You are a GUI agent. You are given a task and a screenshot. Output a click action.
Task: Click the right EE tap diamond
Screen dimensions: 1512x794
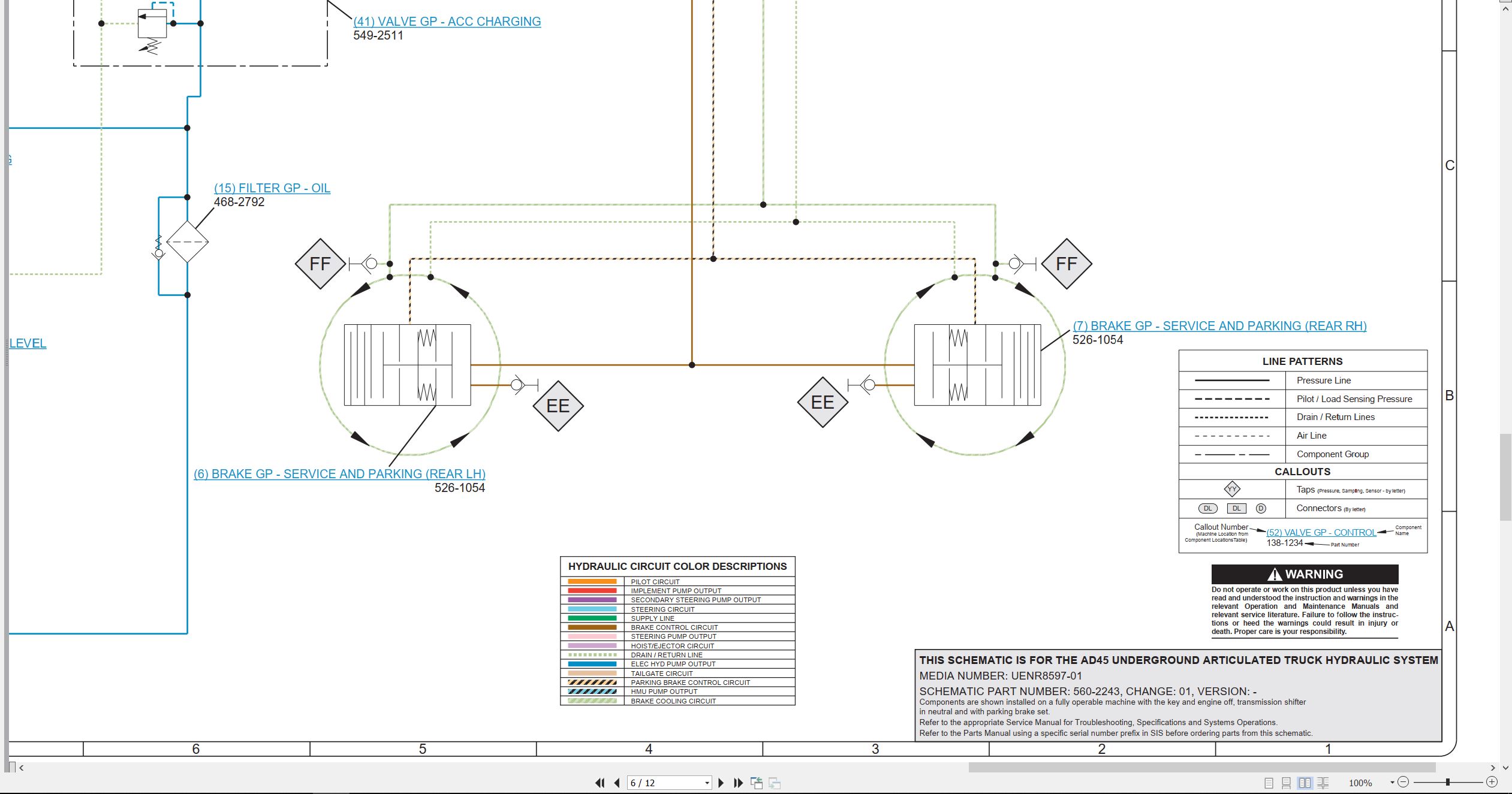click(x=823, y=402)
